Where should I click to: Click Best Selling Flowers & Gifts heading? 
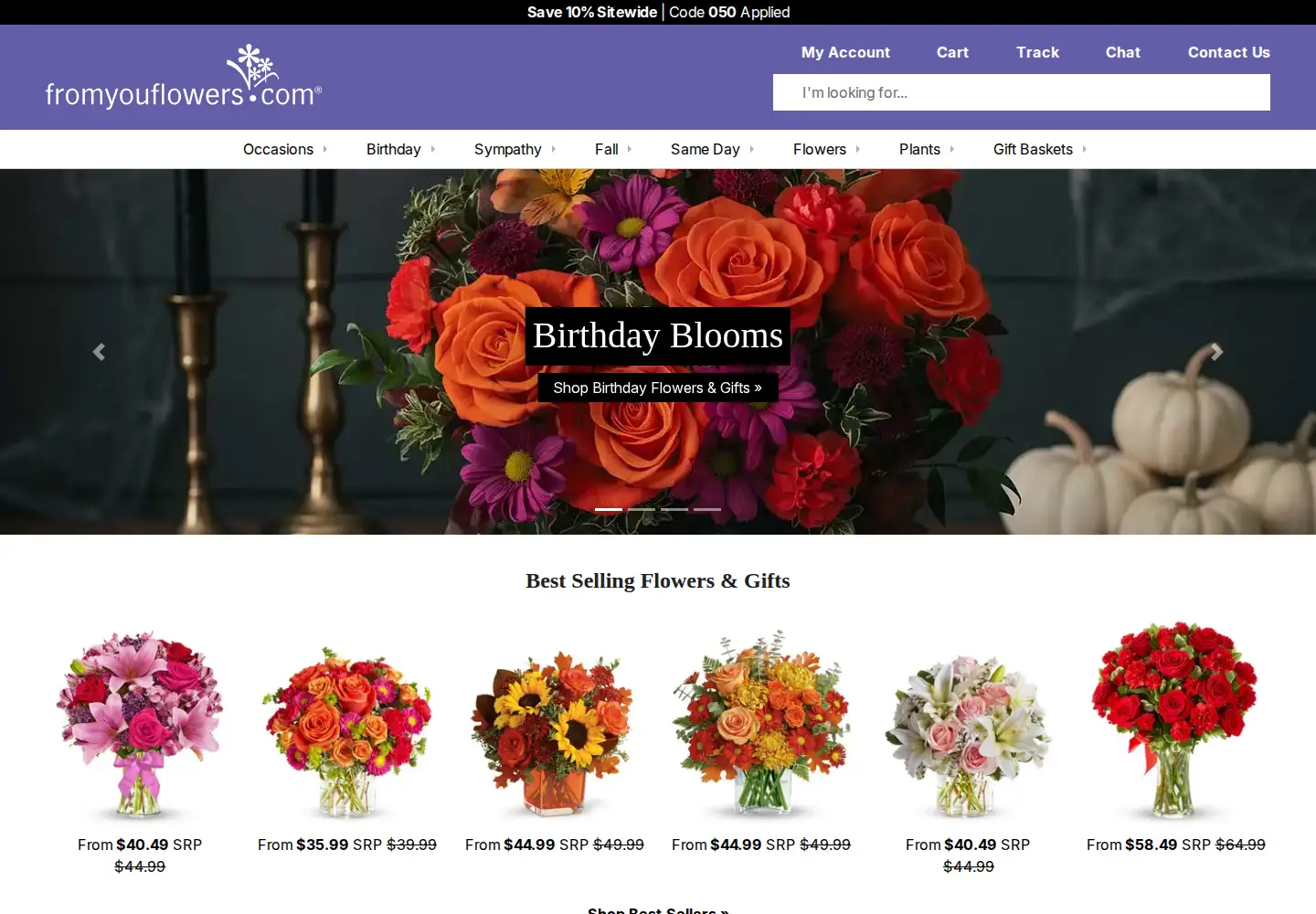pos(658,580)
